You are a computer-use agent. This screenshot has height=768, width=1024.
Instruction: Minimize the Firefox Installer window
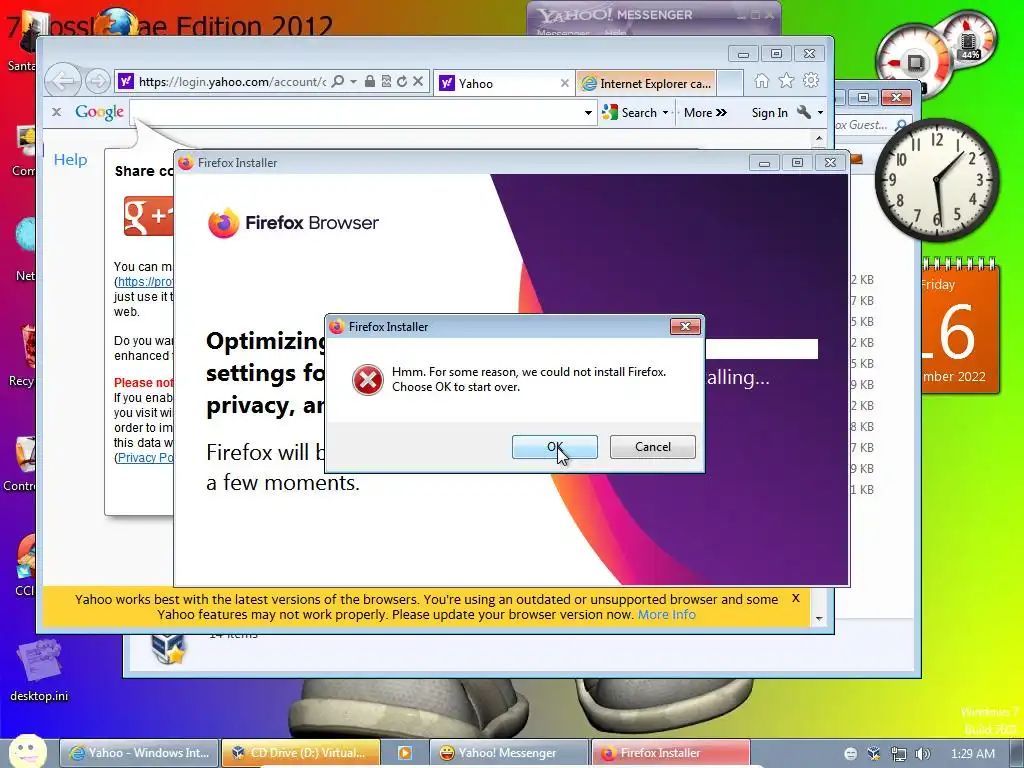pyautogui.click(x=764, y=163)
